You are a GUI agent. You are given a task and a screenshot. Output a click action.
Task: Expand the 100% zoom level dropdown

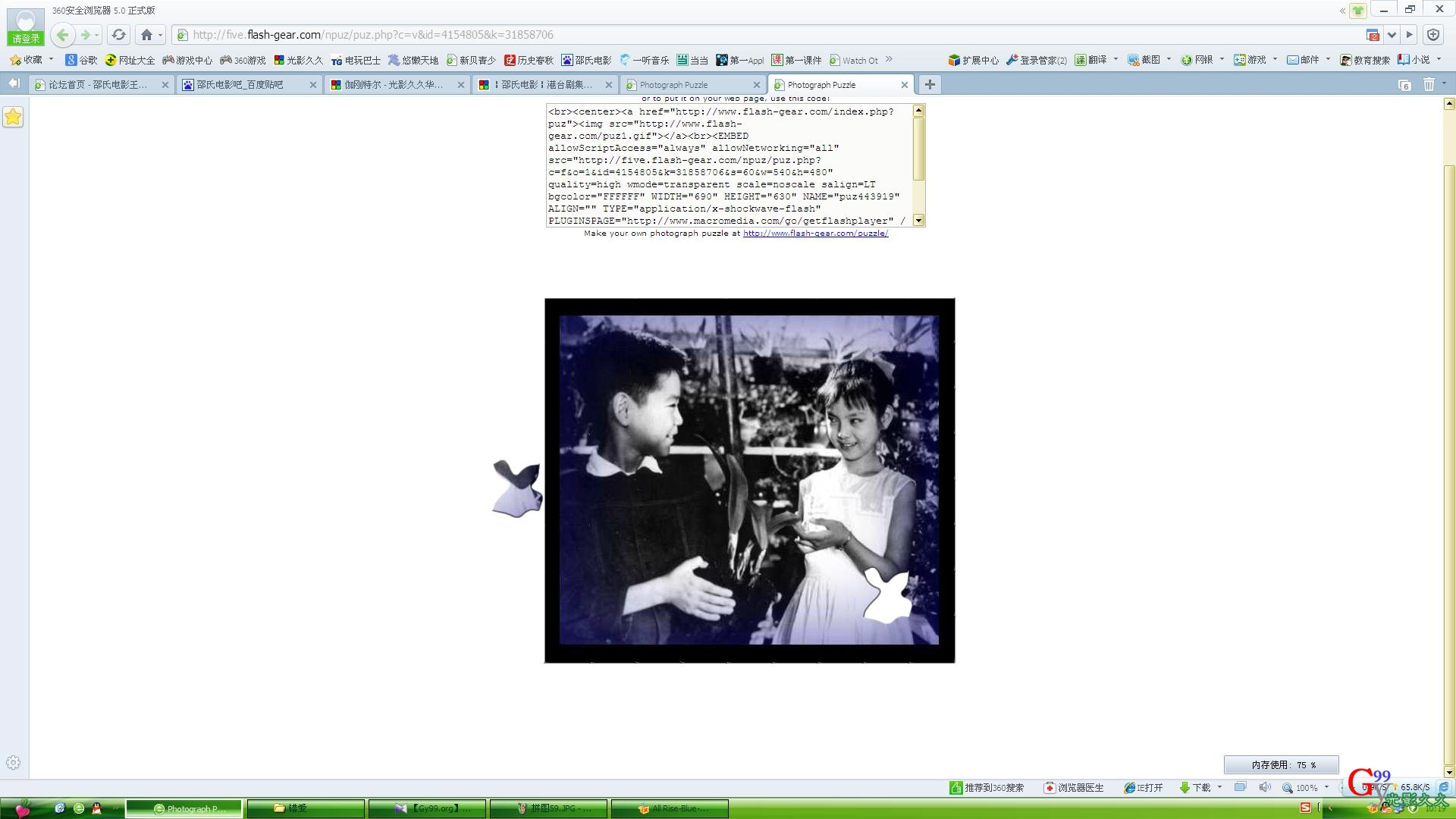coord(1326,788)
